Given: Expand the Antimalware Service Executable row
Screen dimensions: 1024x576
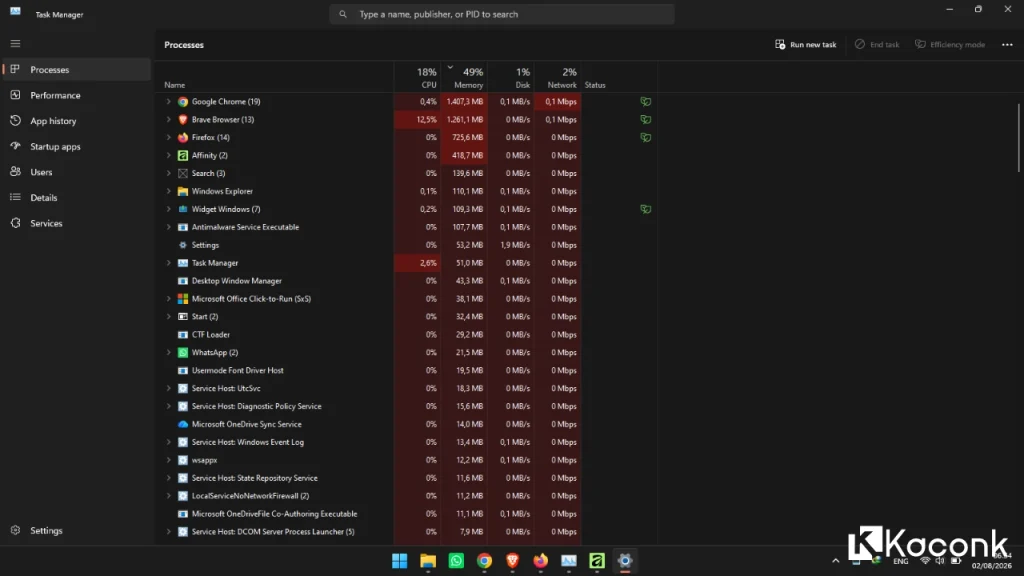Looking at the screenshot, I should coord(168,227).
